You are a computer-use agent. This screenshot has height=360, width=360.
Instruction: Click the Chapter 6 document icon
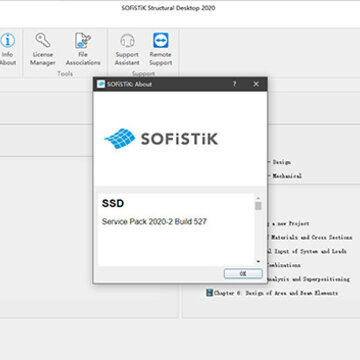pyautogui.click(x=209, y=293)
